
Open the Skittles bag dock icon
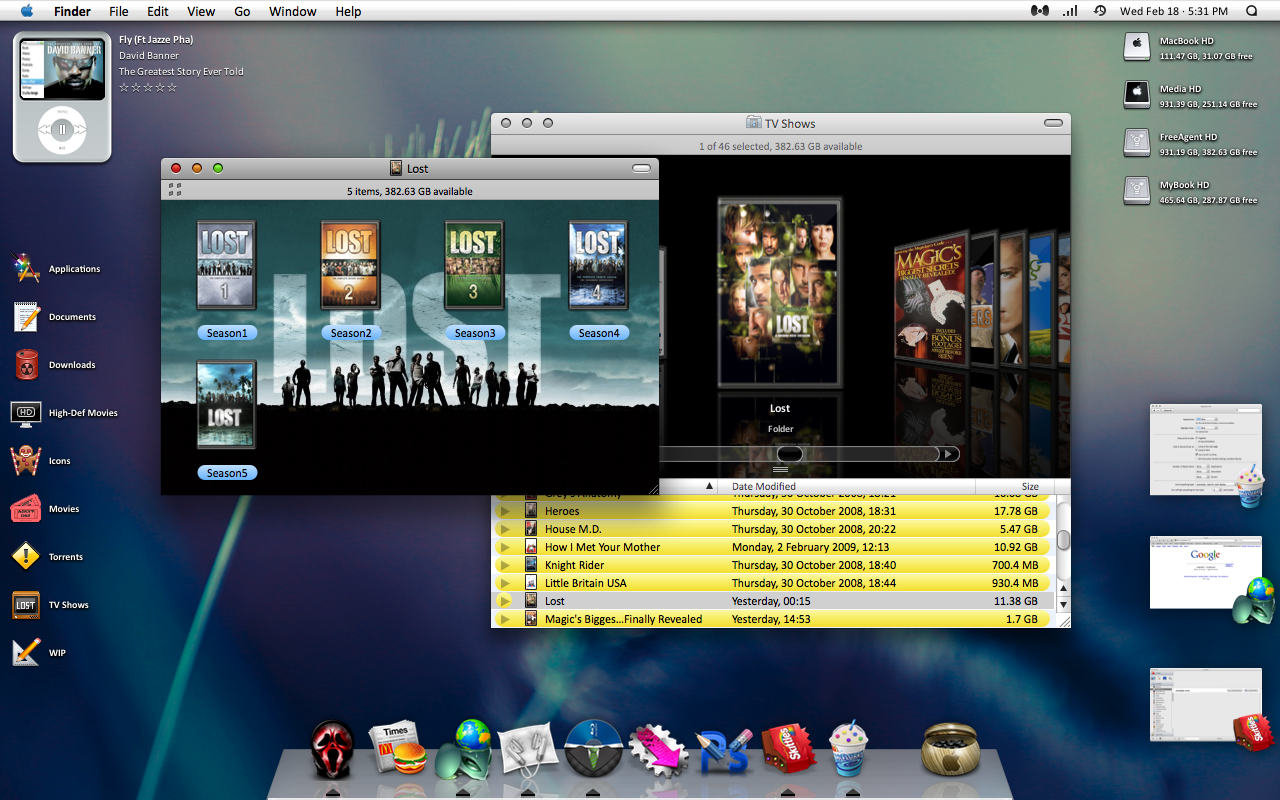click(788, 750)
